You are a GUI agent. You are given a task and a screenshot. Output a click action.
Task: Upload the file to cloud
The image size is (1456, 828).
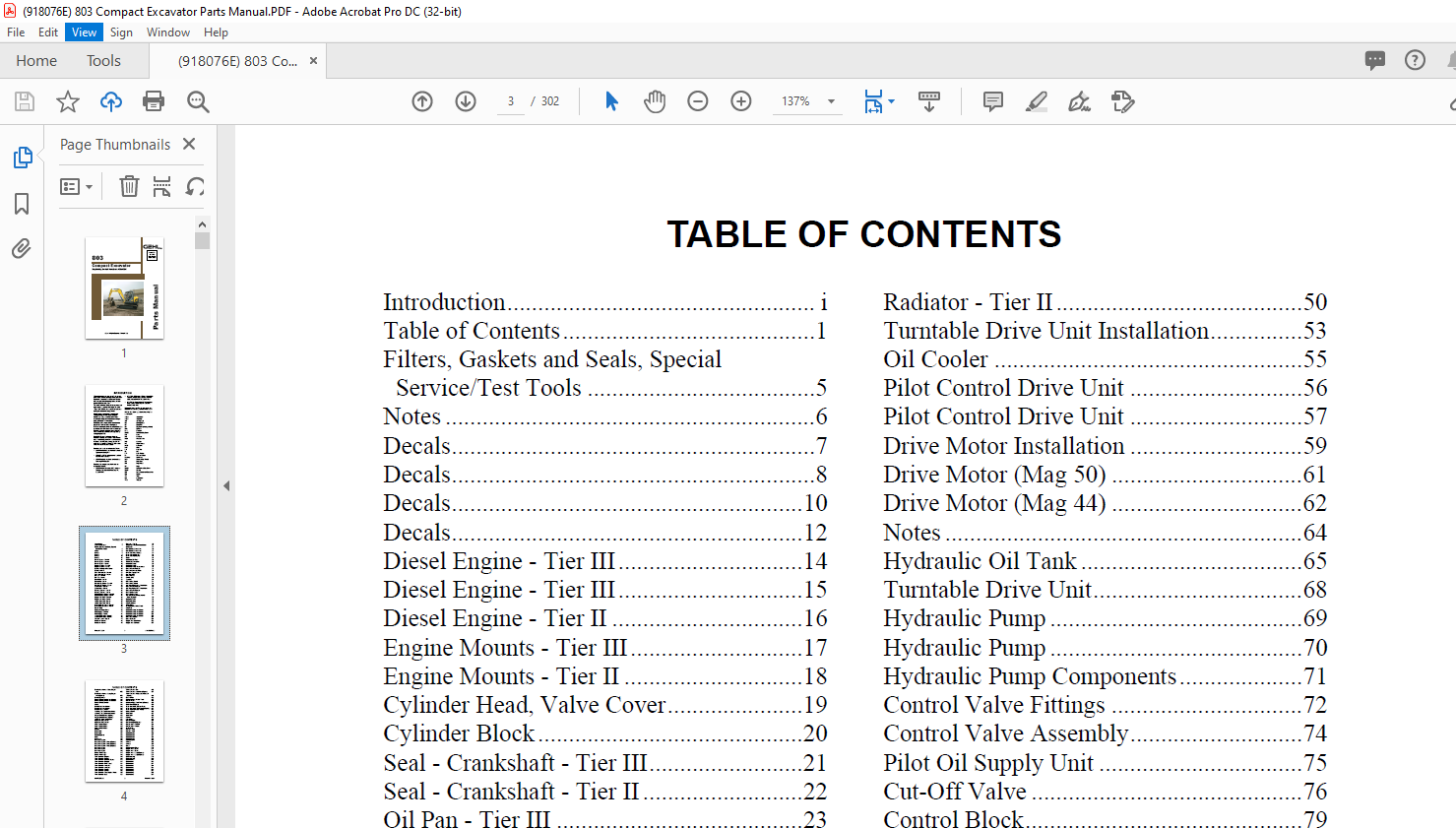pyautogui.click(x=111, y=101)
